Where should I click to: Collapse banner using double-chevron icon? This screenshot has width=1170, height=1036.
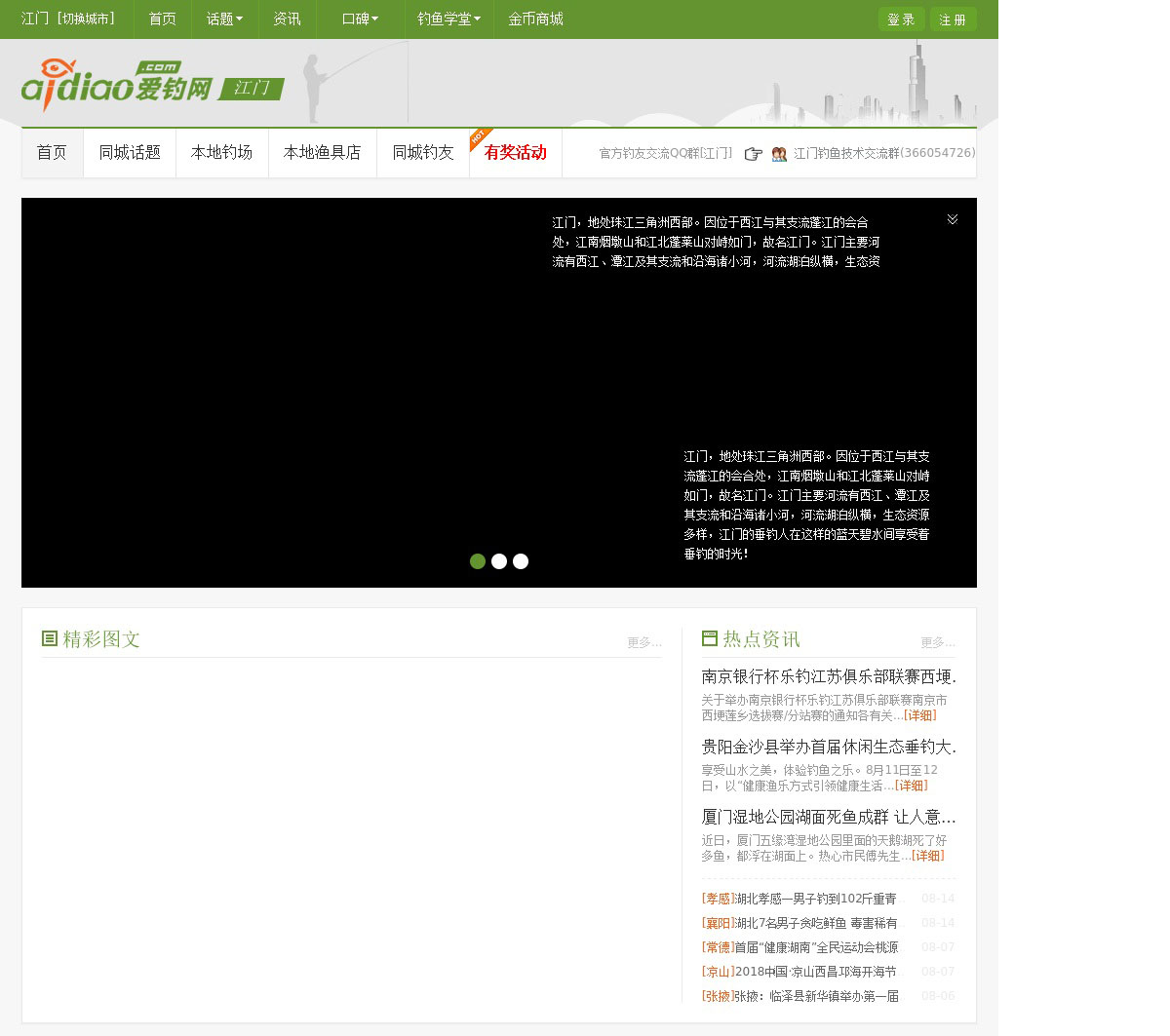click(x=953, y=219)
